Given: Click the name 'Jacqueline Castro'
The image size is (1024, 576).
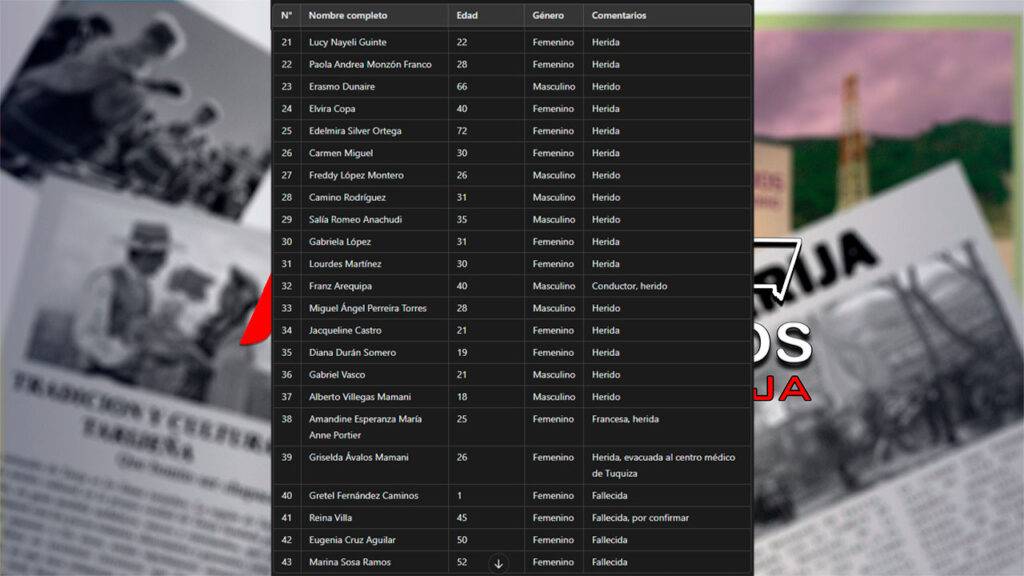Looking at the screenshot, I should point(345,331).
